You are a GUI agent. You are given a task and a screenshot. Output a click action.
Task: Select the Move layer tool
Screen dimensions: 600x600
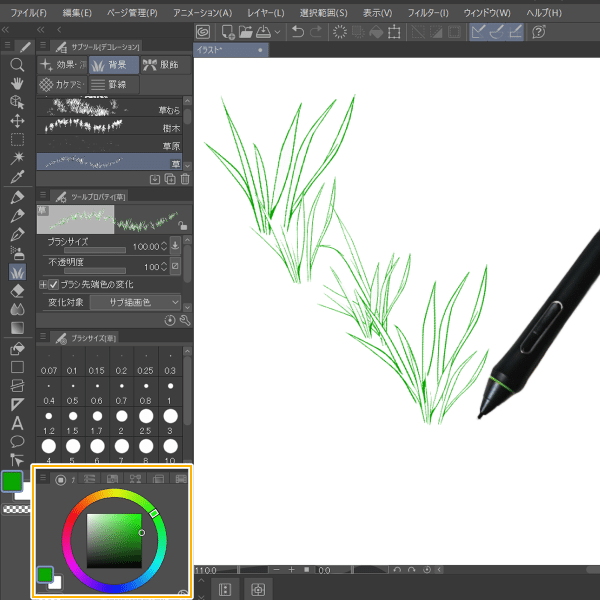17,121
